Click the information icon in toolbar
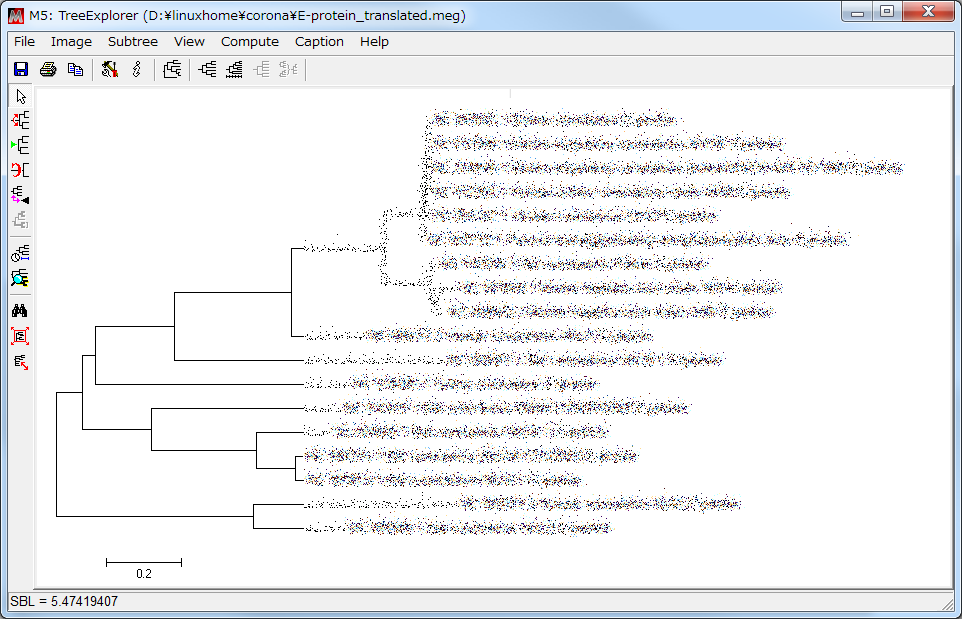 point(137,70)
